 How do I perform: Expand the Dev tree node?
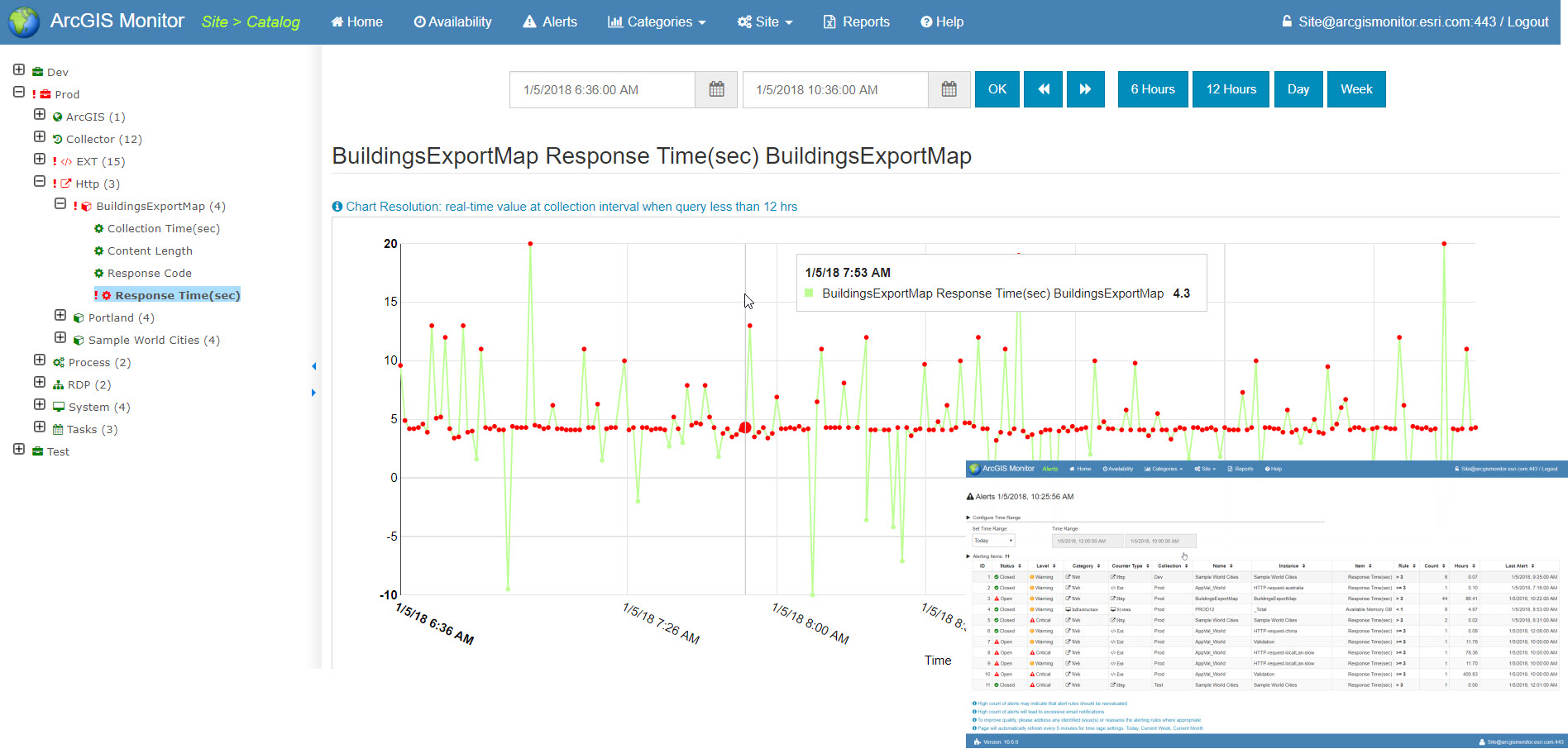(18, 69)
